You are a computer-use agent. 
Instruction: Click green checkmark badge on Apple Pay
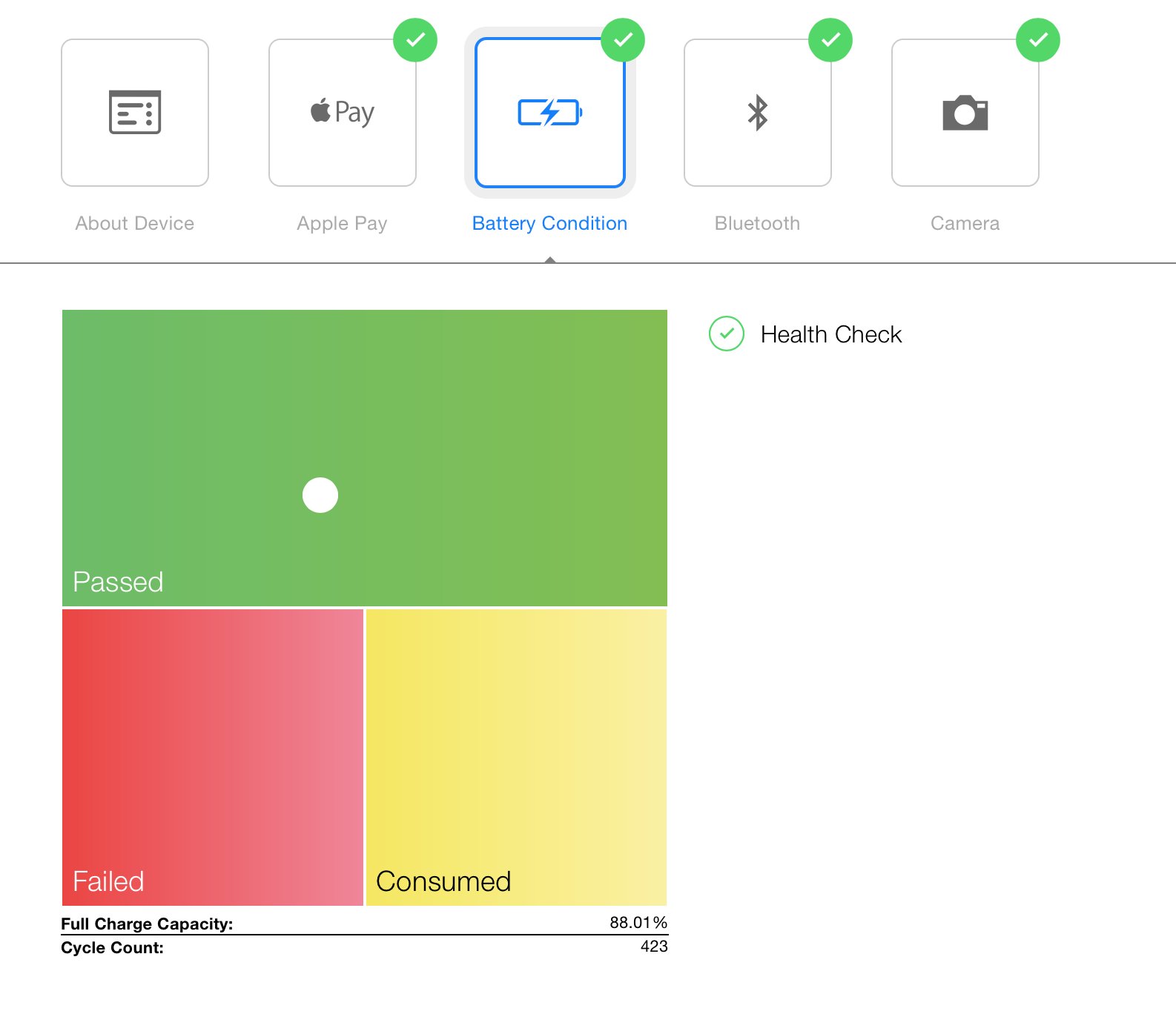(415, 40)
